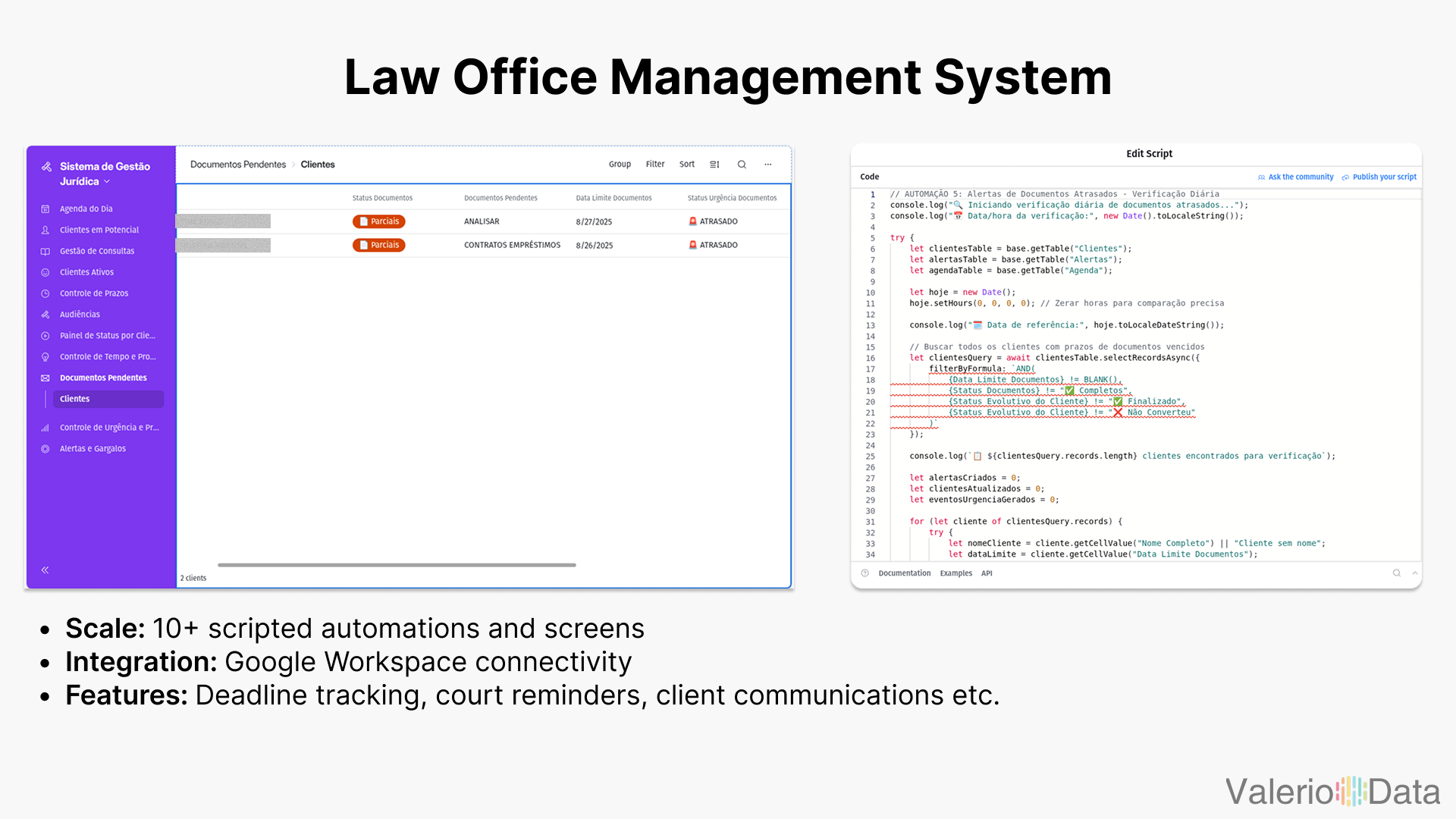Expand Sistema de Gestão Jurídica workspace dropdown
This screenshot has height=819, width=1456.
pyautogui.click(x=107, y=182)
